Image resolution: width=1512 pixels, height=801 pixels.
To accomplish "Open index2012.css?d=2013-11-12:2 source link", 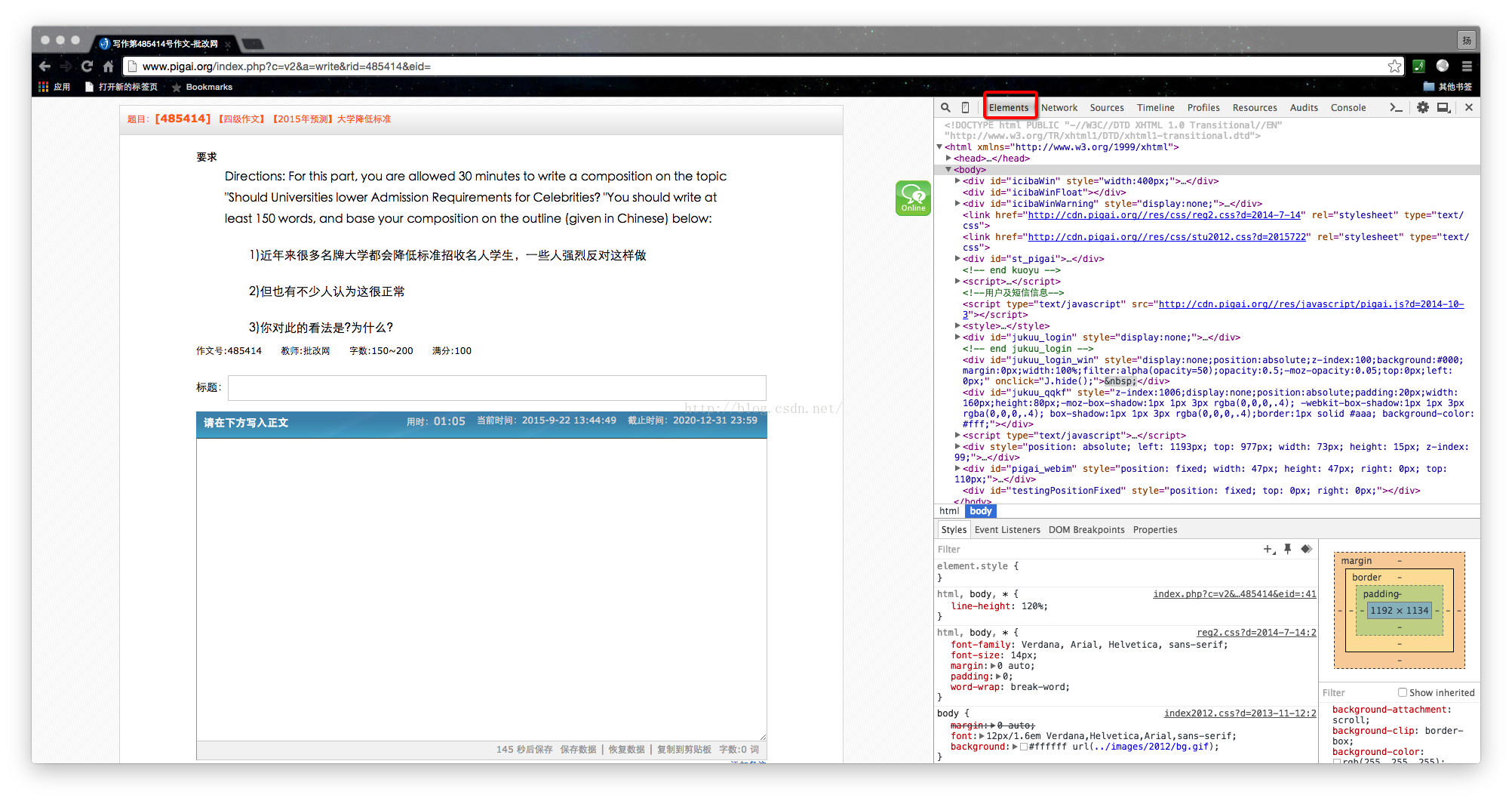I will point(1240,713).
